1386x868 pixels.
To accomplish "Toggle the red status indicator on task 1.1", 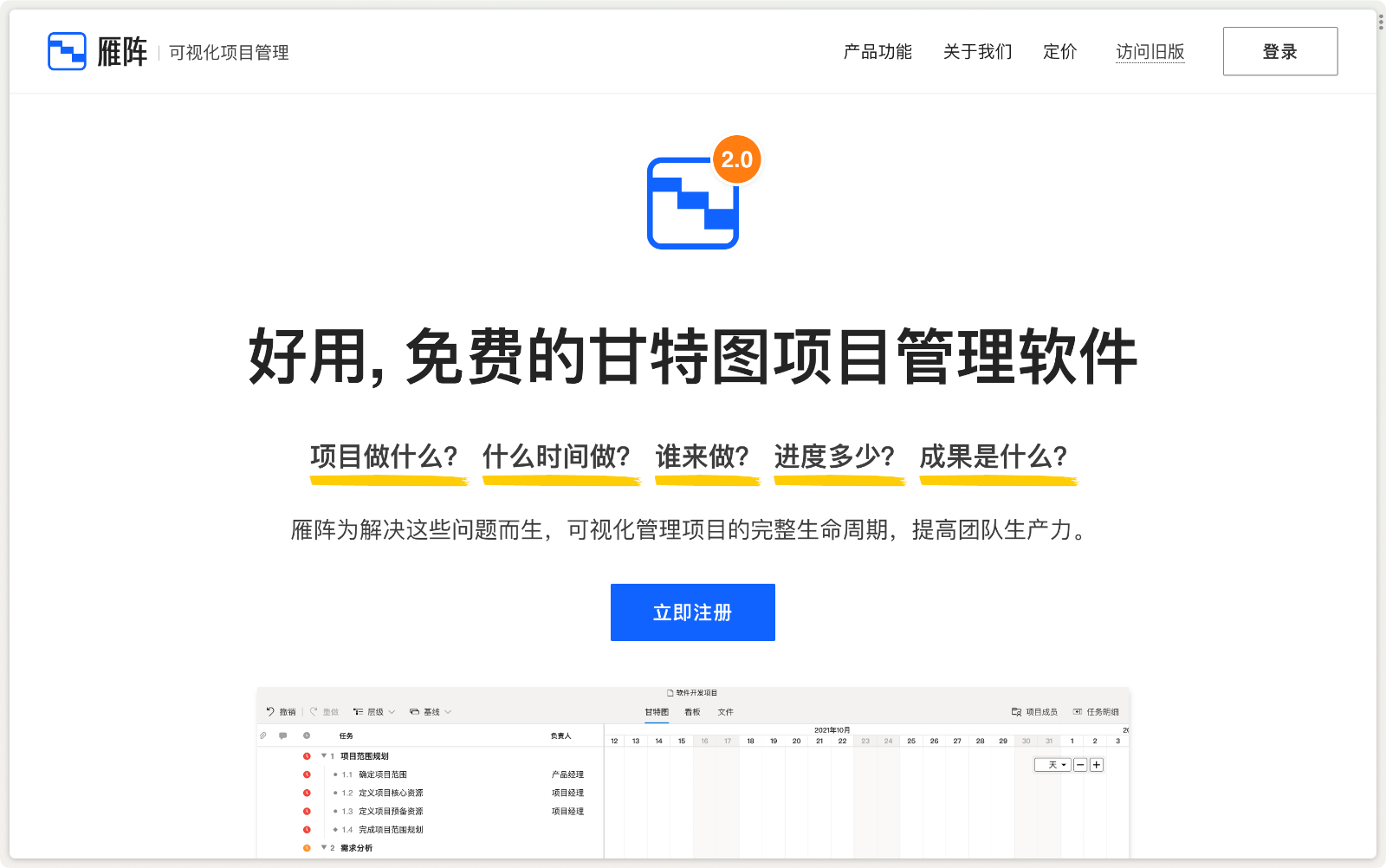I will 307,774.
